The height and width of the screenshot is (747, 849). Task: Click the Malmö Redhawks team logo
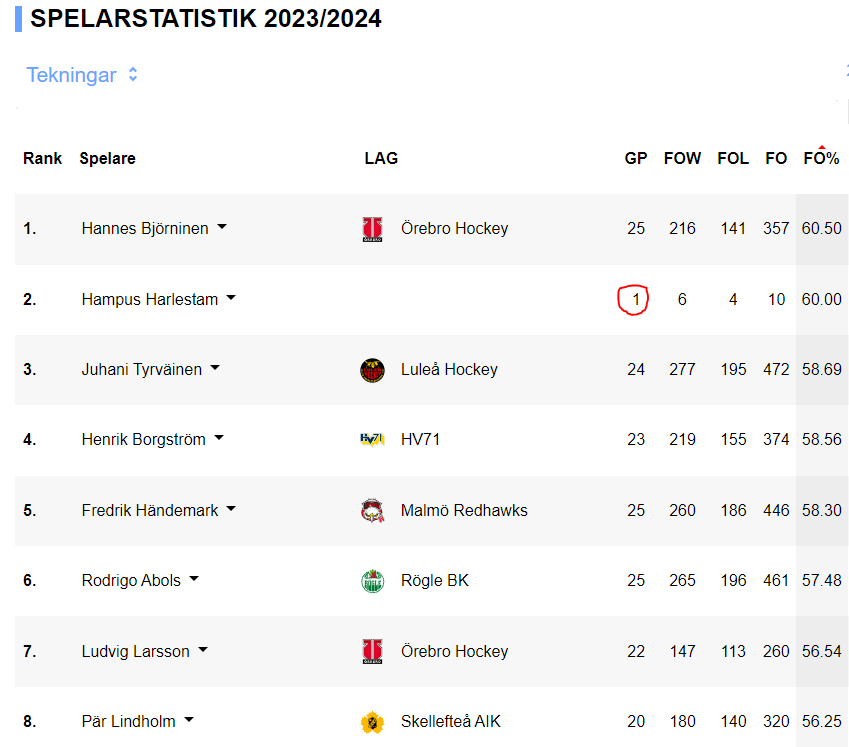coord(372,510)
